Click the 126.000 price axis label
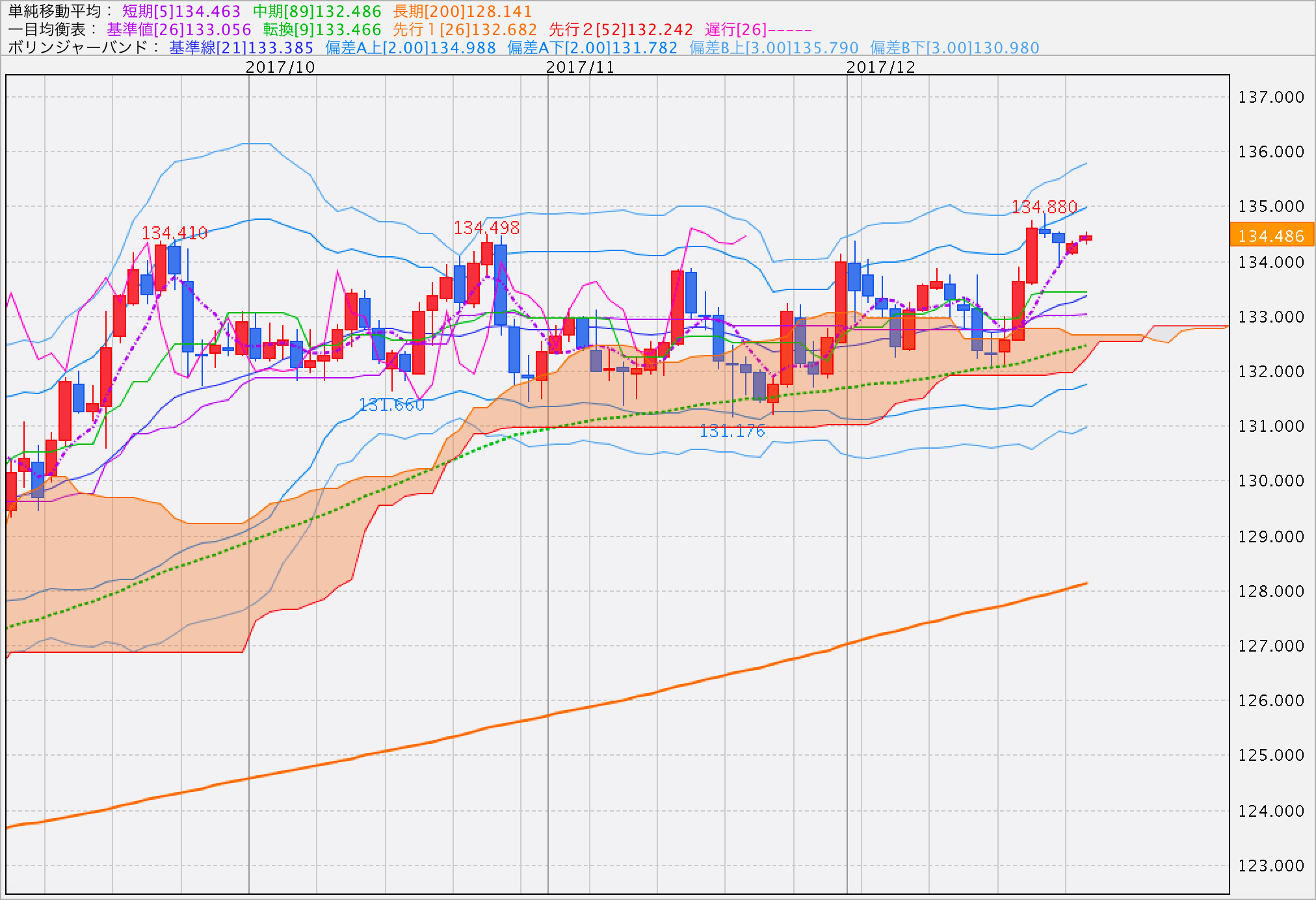 coord(1272,700)
